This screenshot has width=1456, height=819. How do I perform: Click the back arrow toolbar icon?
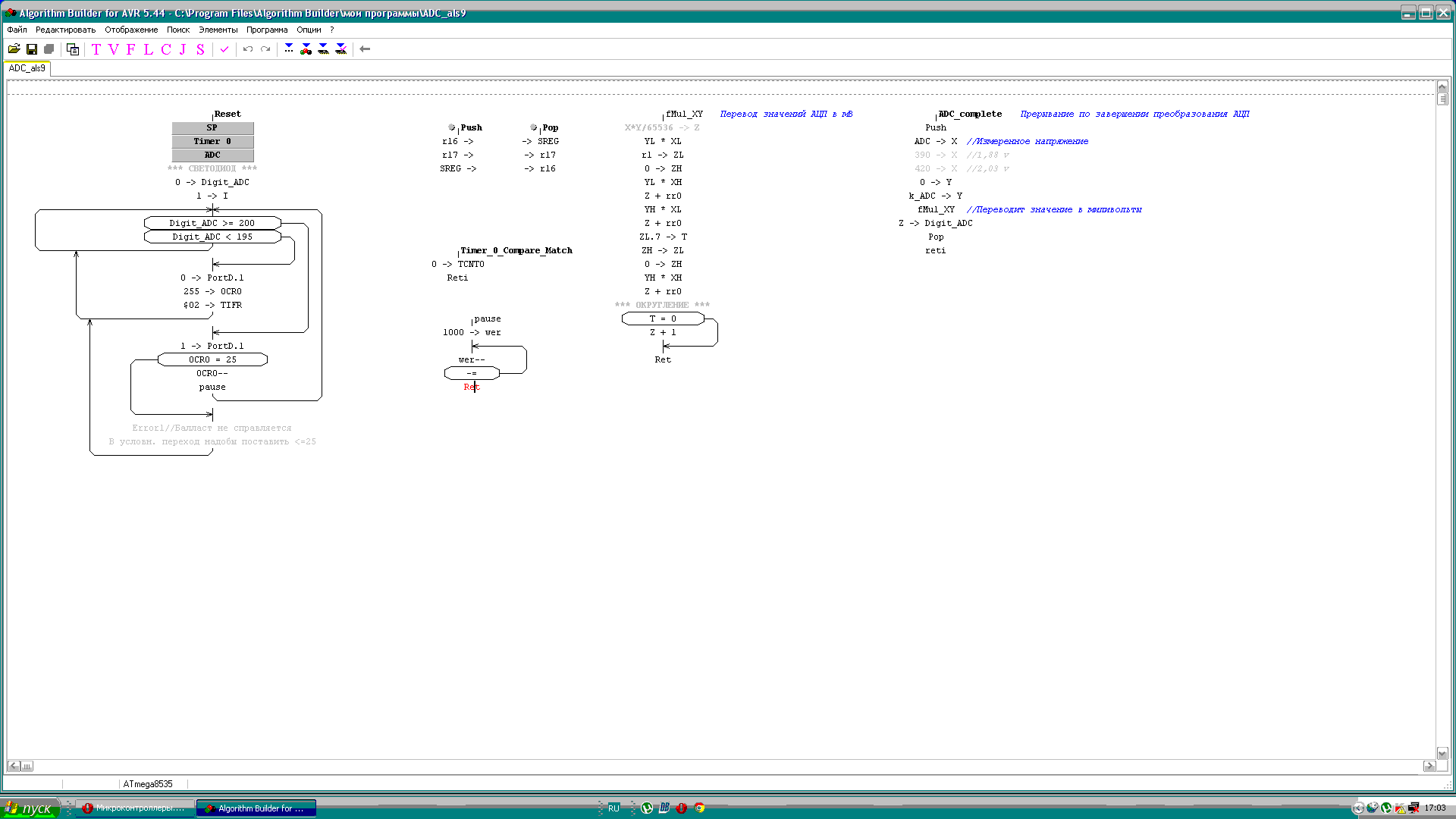[365, 49]
